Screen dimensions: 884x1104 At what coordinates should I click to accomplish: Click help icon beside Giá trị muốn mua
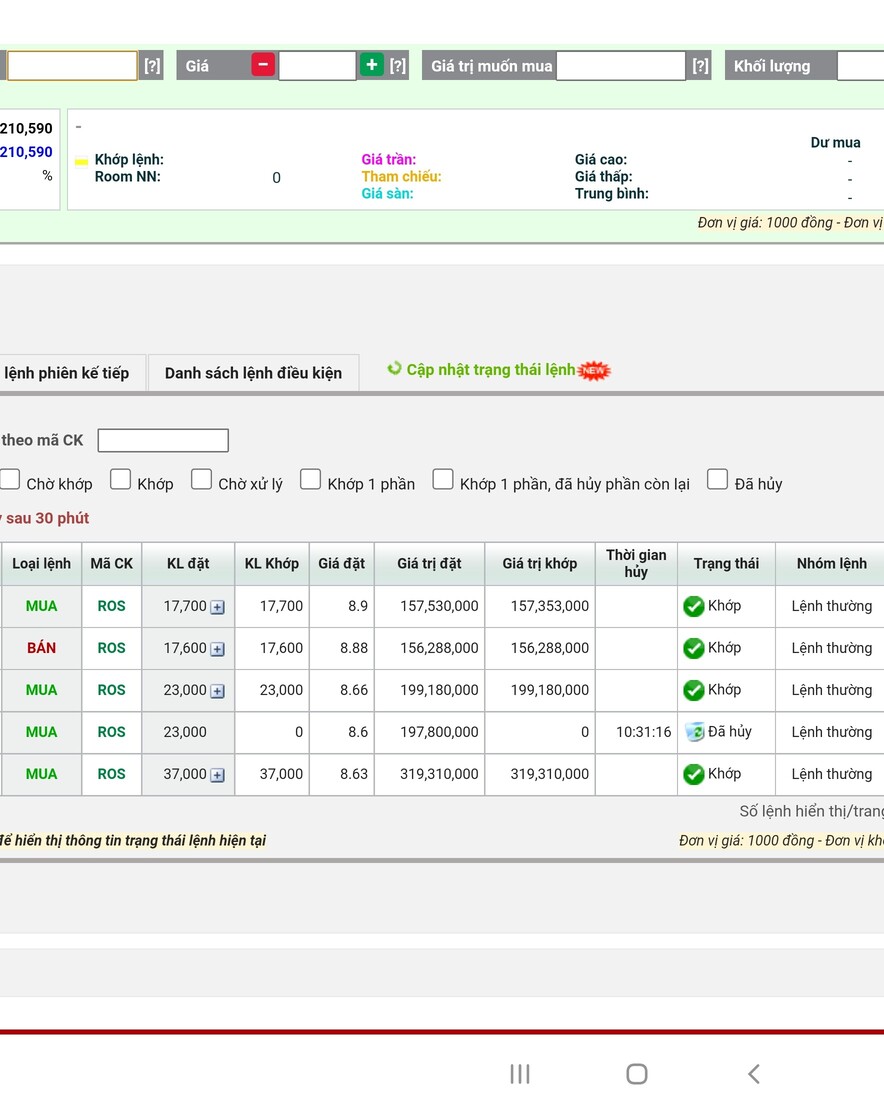pos(700,66)
